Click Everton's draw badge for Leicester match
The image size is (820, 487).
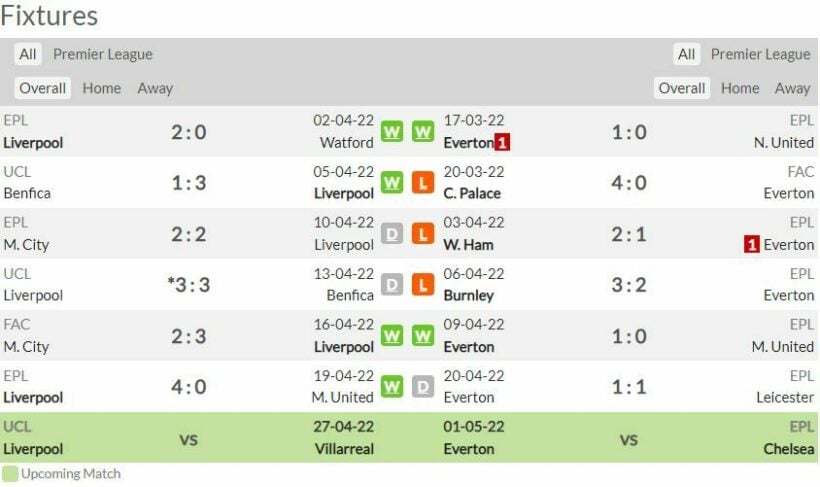(423, 387)
